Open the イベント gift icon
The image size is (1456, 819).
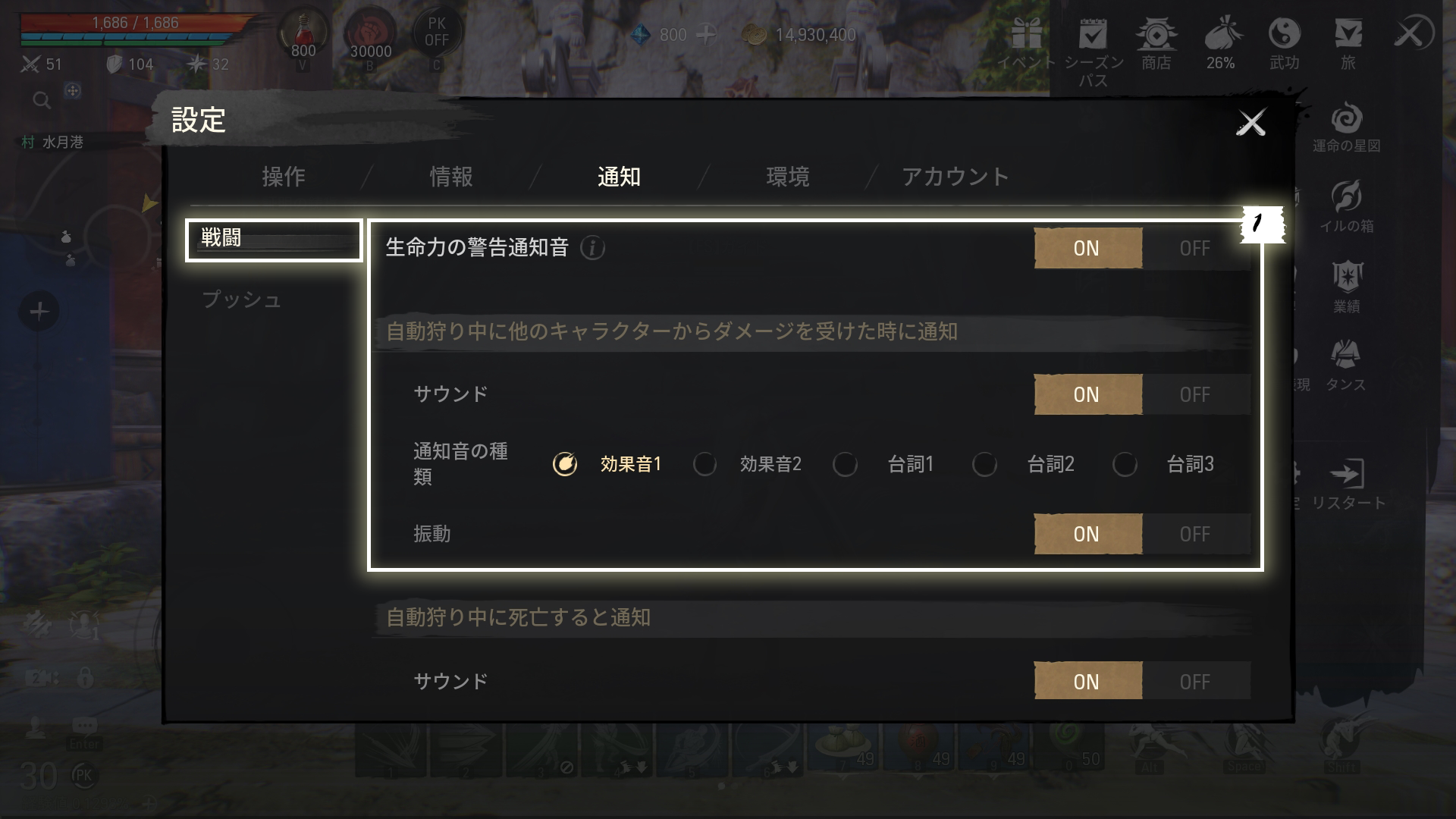coord(1026,33)
